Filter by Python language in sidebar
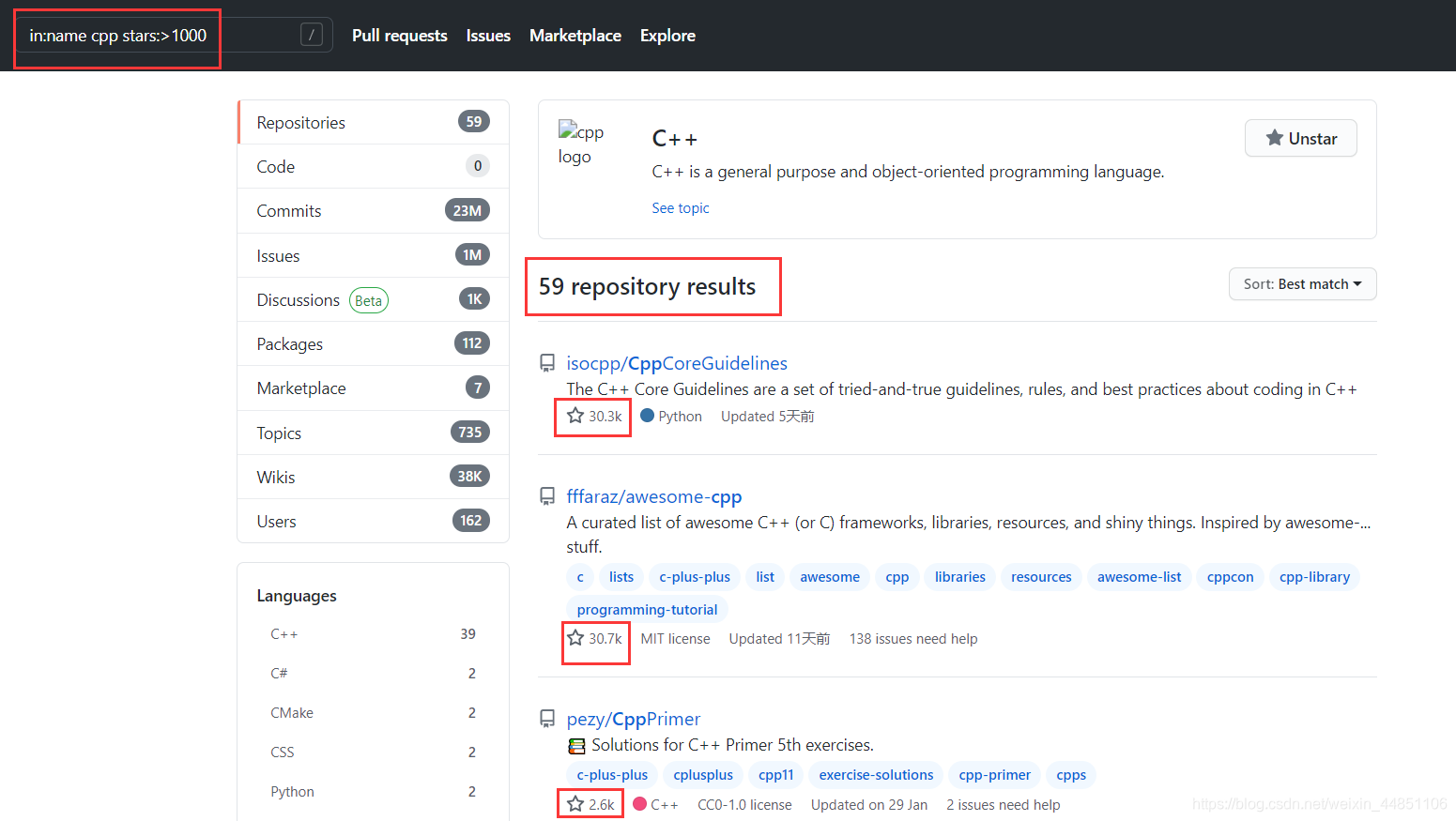1456x821 pixels. coord(374,792)
